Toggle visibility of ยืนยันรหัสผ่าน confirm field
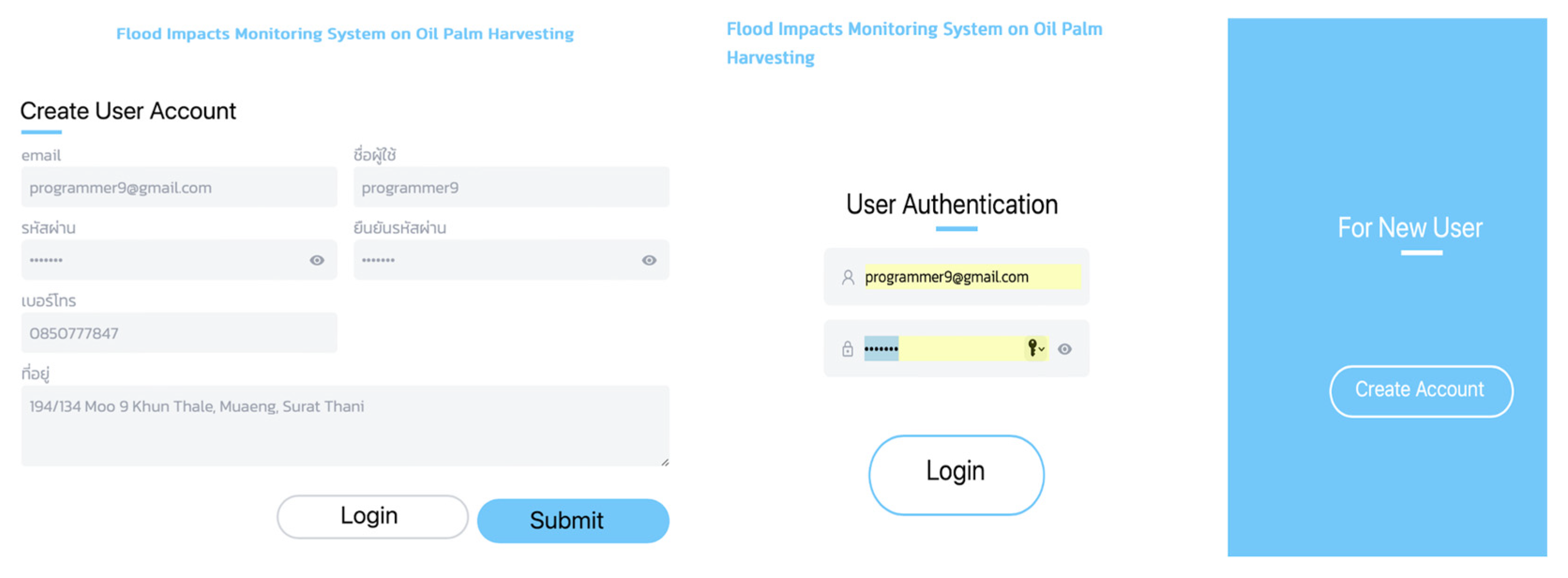1568x578 pixels. pyautogui.click(x=649, y=260)
